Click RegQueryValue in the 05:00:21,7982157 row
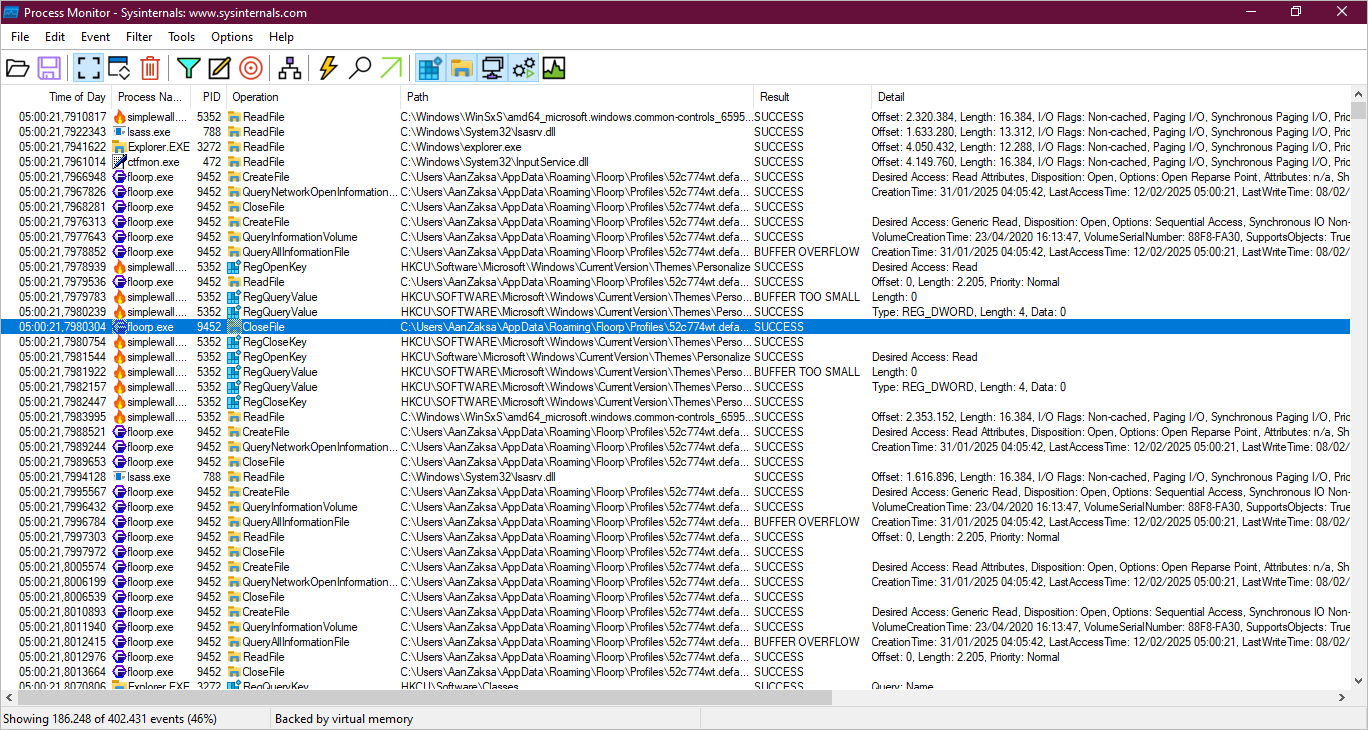Screen dimensions: 1368x730 pos(280,387)
